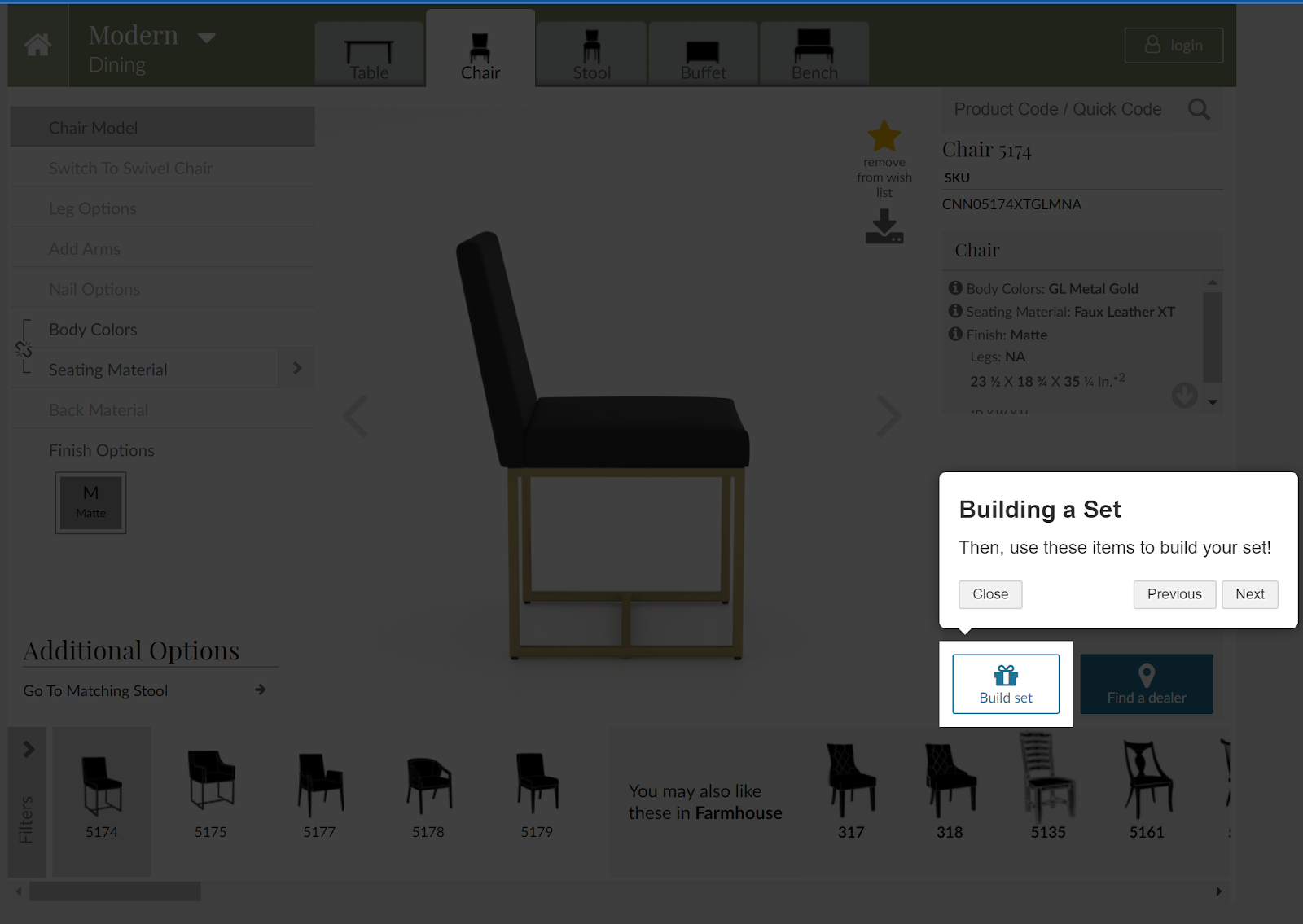
Task: Click Next in the tour popup
Action: click(x=1250, y=594)
